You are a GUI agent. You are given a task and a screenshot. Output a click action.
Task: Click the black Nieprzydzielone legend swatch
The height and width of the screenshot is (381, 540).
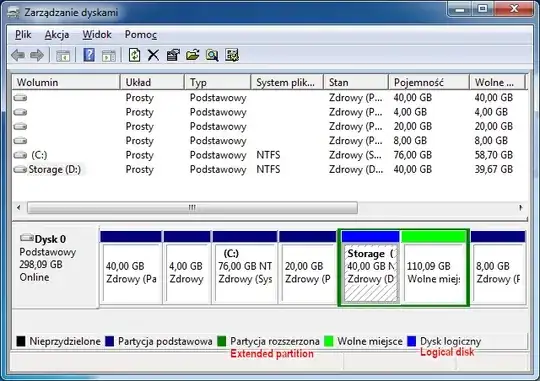(21, 341)
